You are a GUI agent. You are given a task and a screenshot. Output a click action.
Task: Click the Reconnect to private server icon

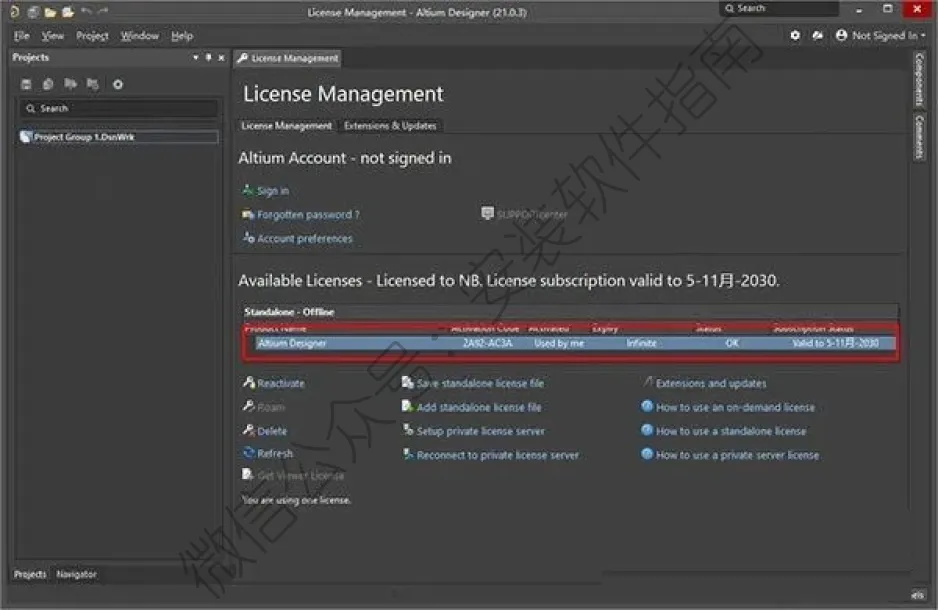(x=407, y=454)
